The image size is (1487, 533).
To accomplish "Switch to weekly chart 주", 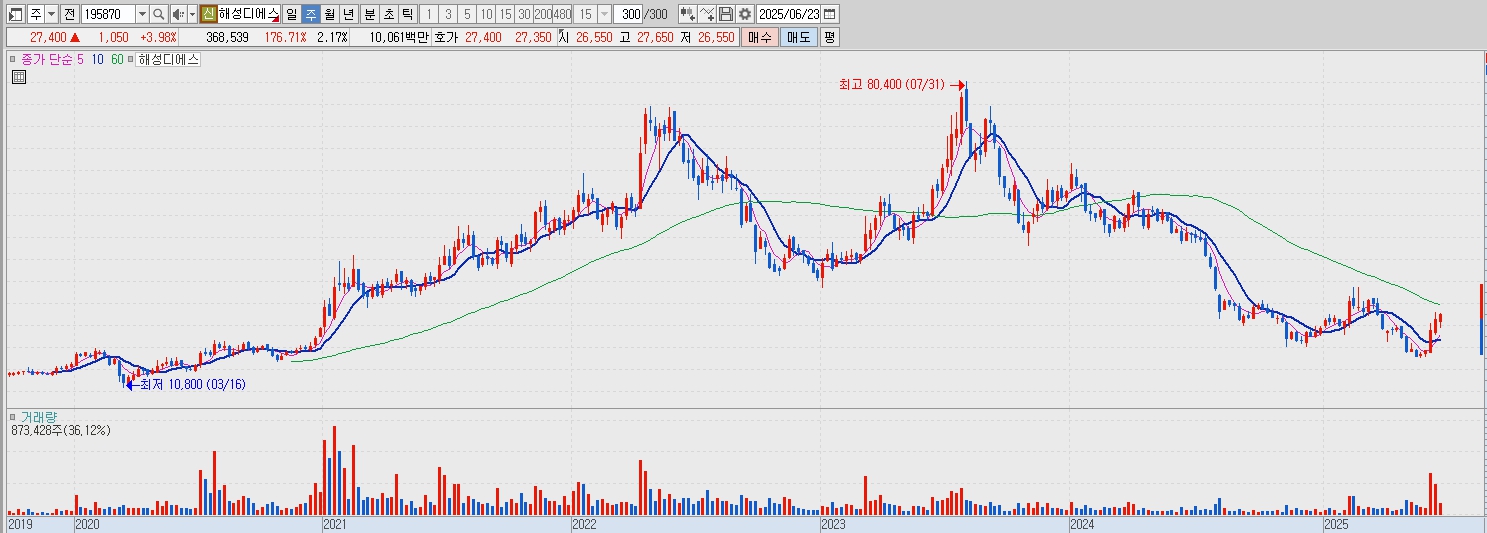I will point(310,14).
